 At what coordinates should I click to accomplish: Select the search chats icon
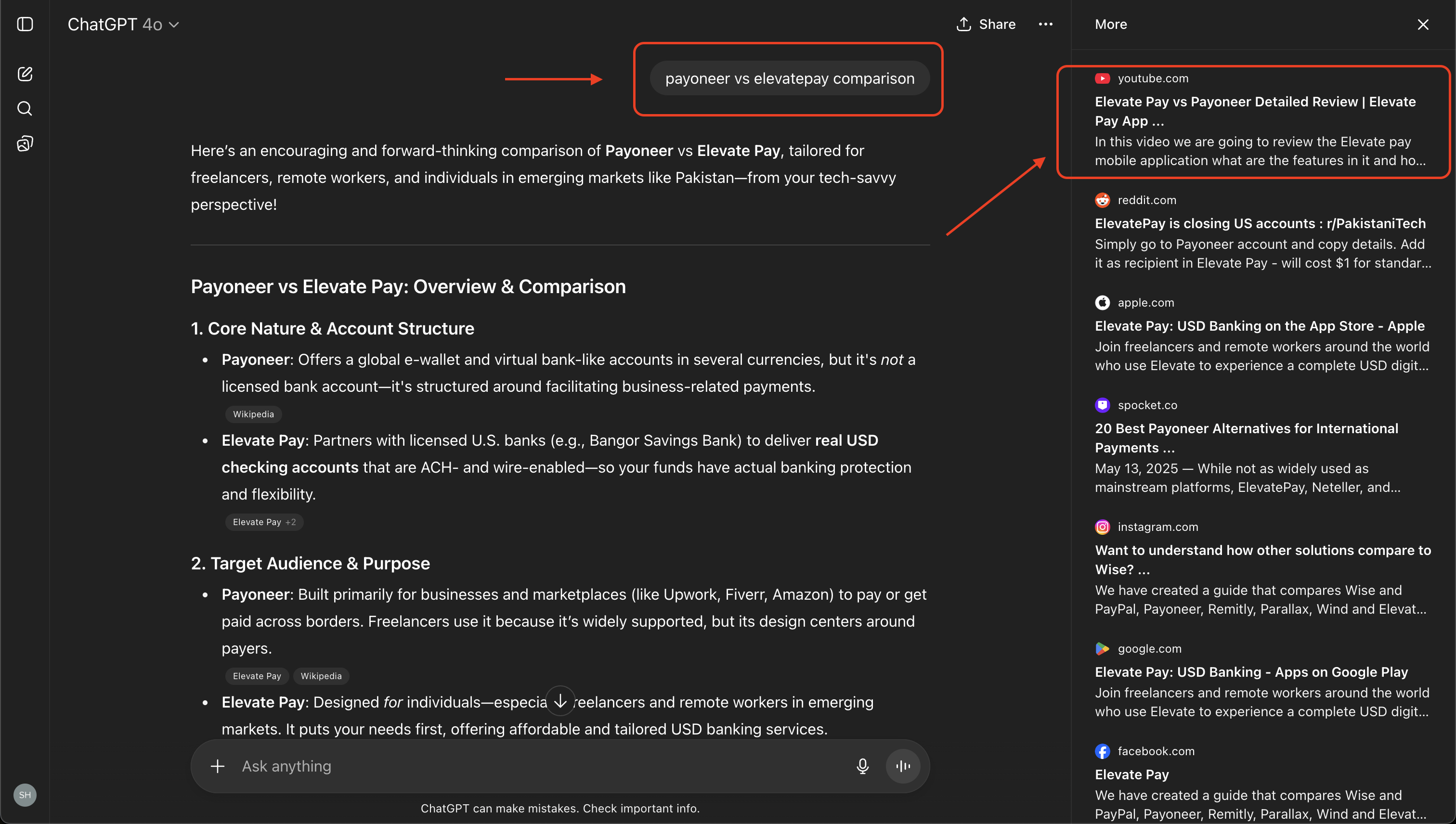coord(25,108)
